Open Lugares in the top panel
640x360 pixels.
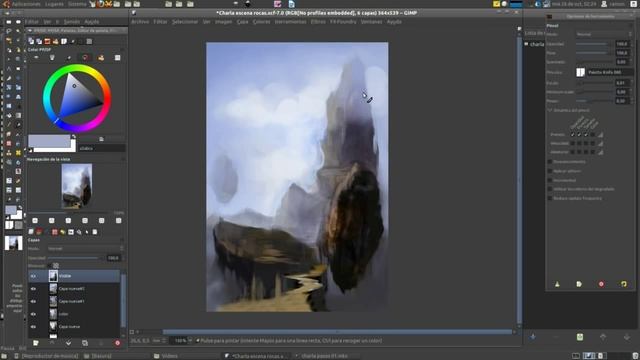click(54, 4)
